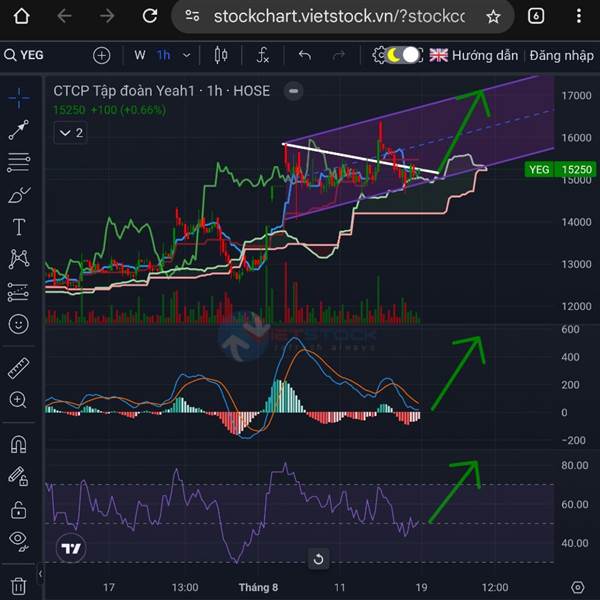This screenshot has height=600, width=600.
Task: Open the tab switcher showing 6
Action: click(536, 16)
